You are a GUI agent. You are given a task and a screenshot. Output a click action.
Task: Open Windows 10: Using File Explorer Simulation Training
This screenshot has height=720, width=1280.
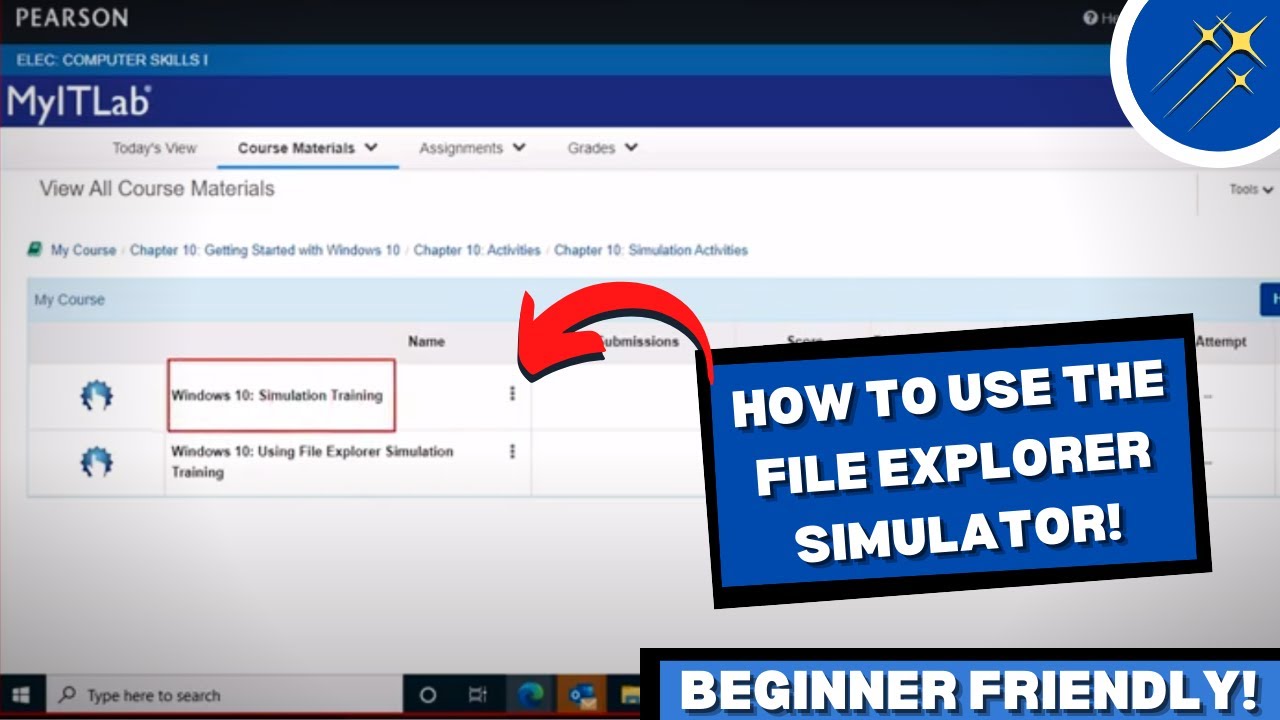(x=312, y=462)
